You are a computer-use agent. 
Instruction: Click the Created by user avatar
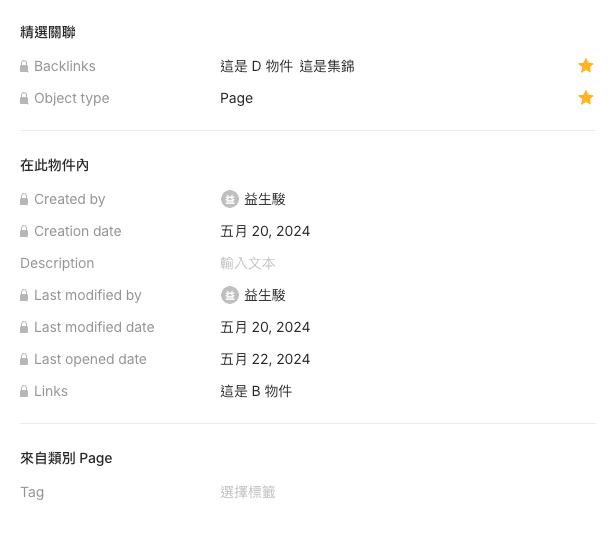[x=230, y=199]
